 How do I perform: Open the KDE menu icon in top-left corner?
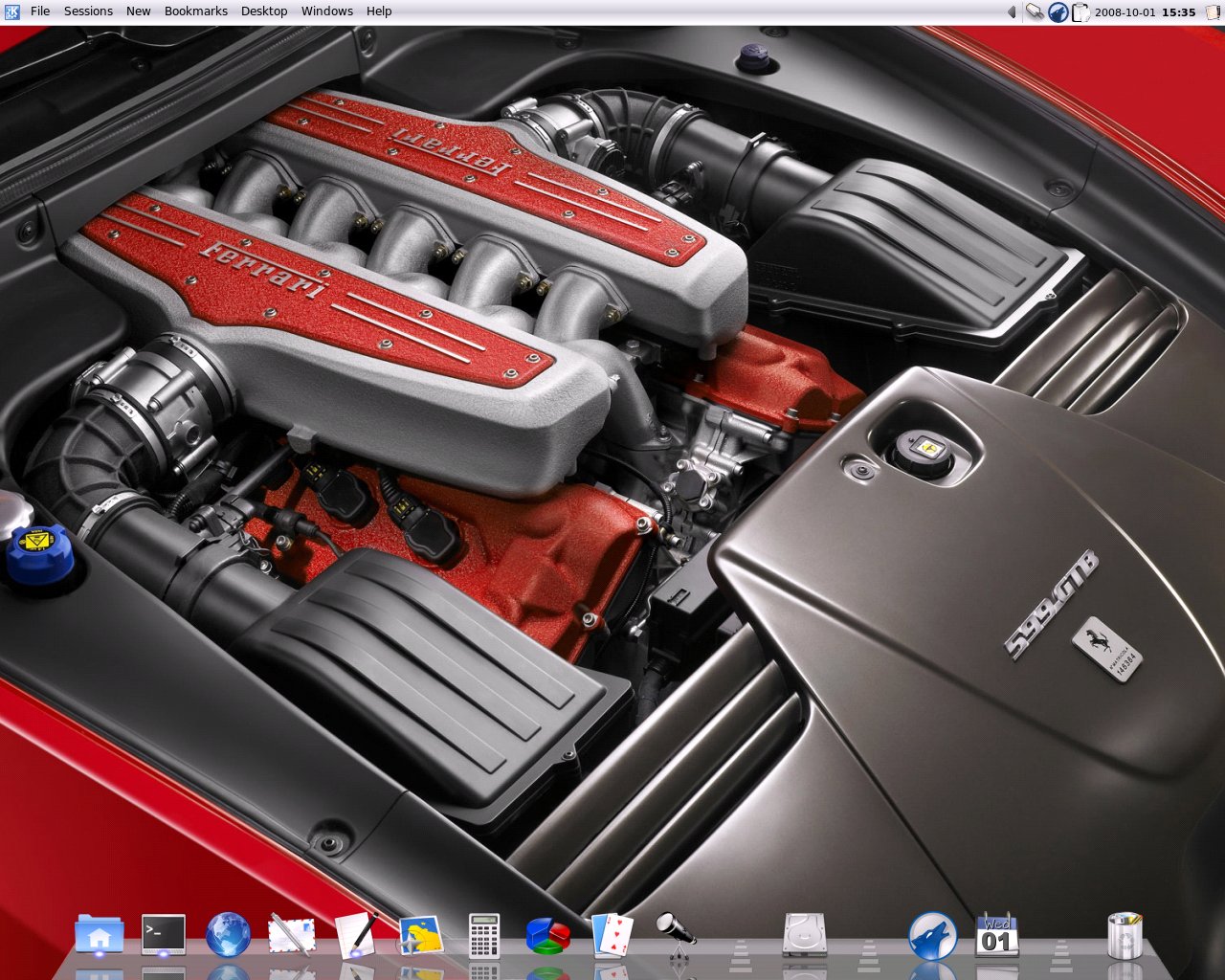[x=11, y=11]
